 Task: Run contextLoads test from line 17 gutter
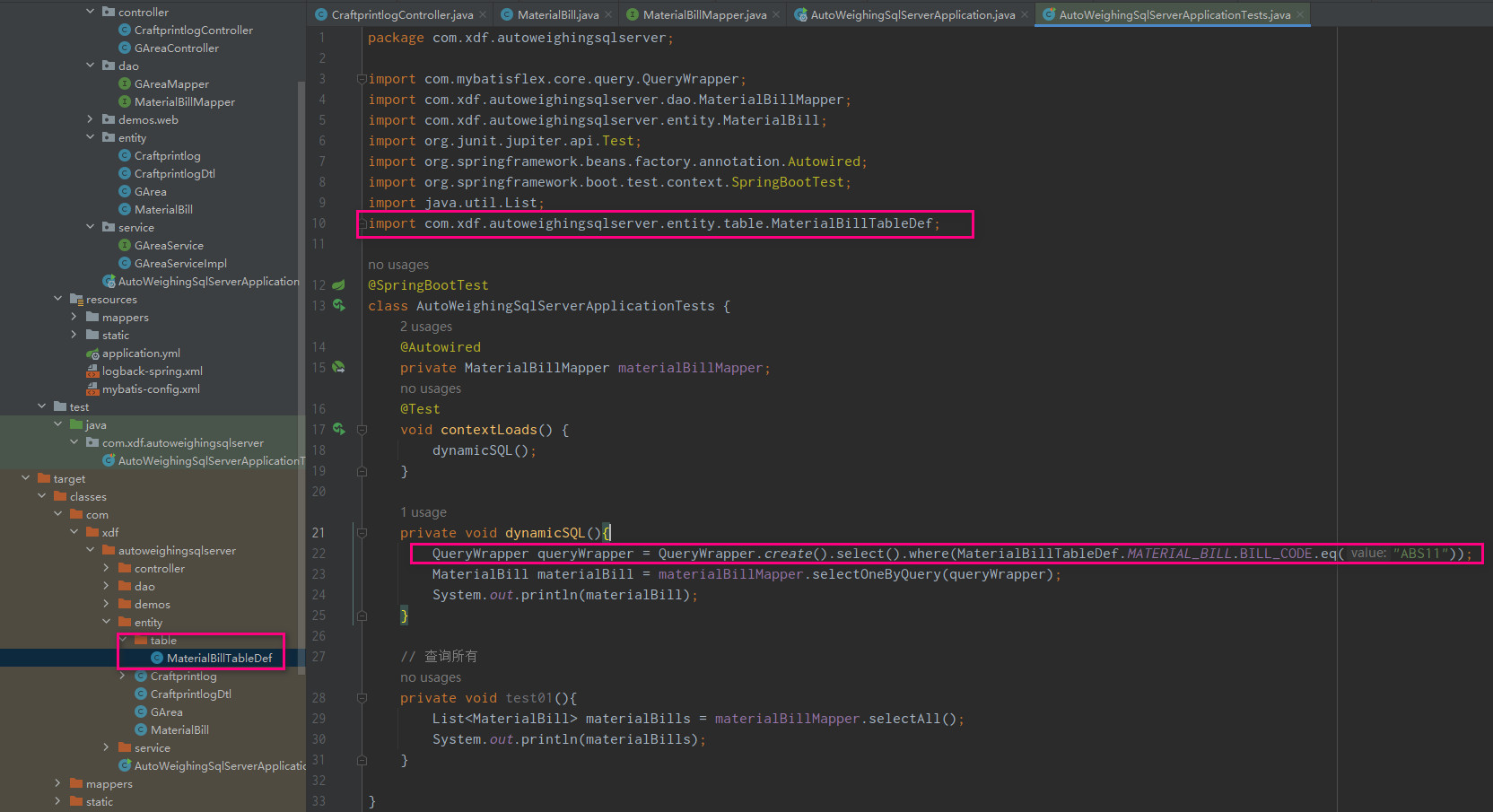tap(338, 430)
